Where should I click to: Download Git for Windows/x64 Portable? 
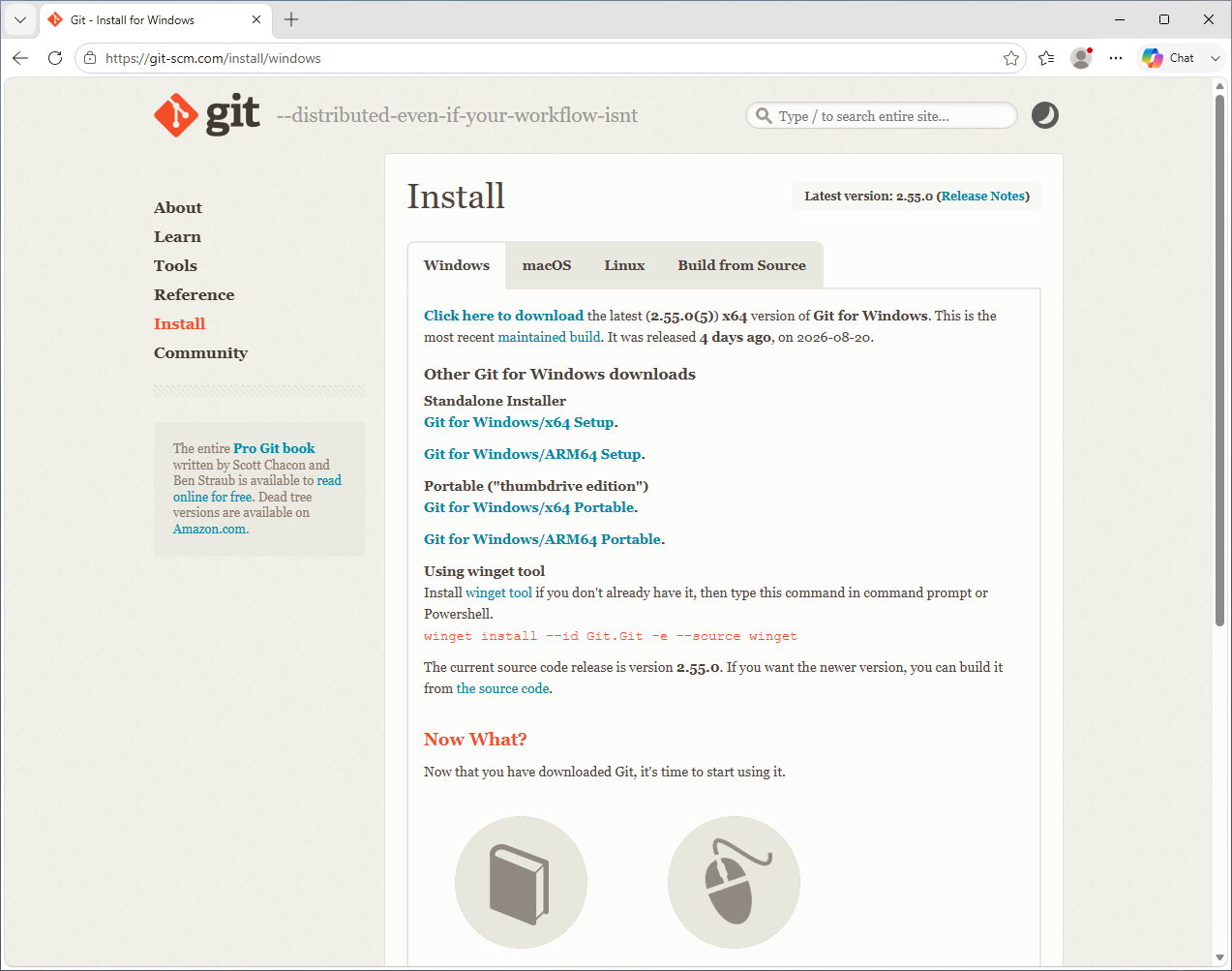[x=529, y=507]
